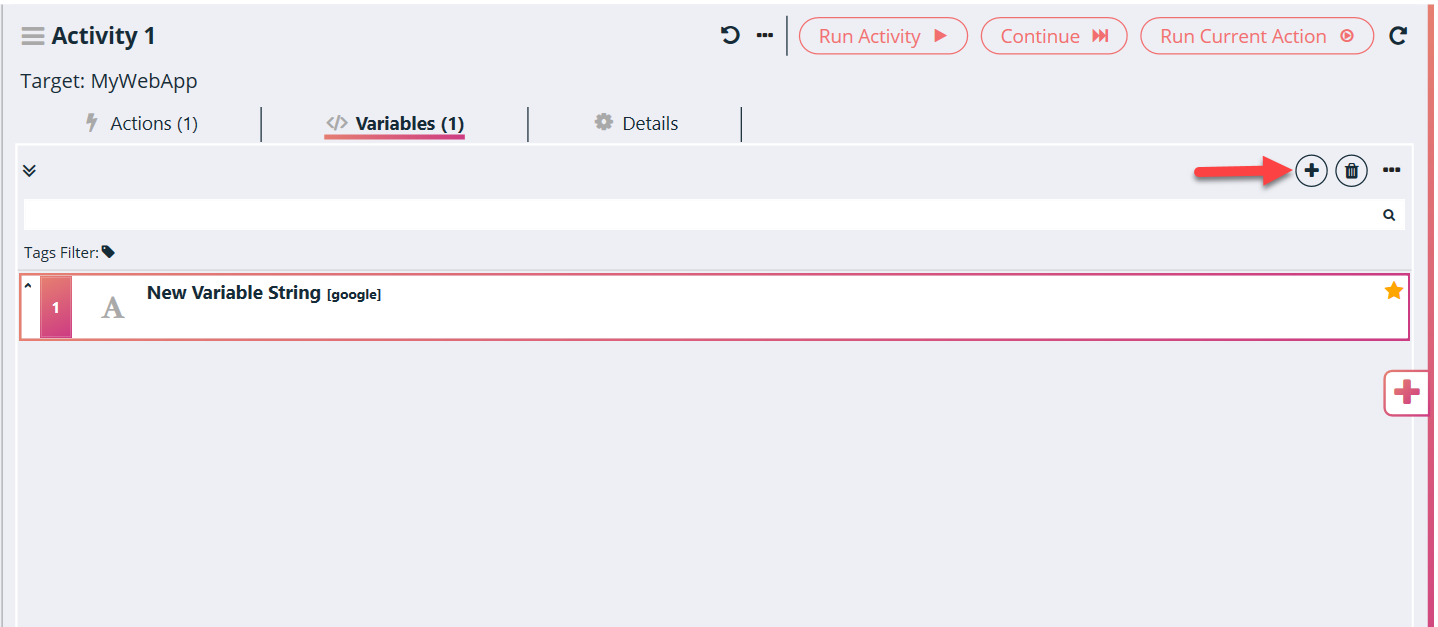The width and height of the screenshot is (1438, 627).
Task: Collapse the New Variable String row
Action: click(x=28, y=286)
